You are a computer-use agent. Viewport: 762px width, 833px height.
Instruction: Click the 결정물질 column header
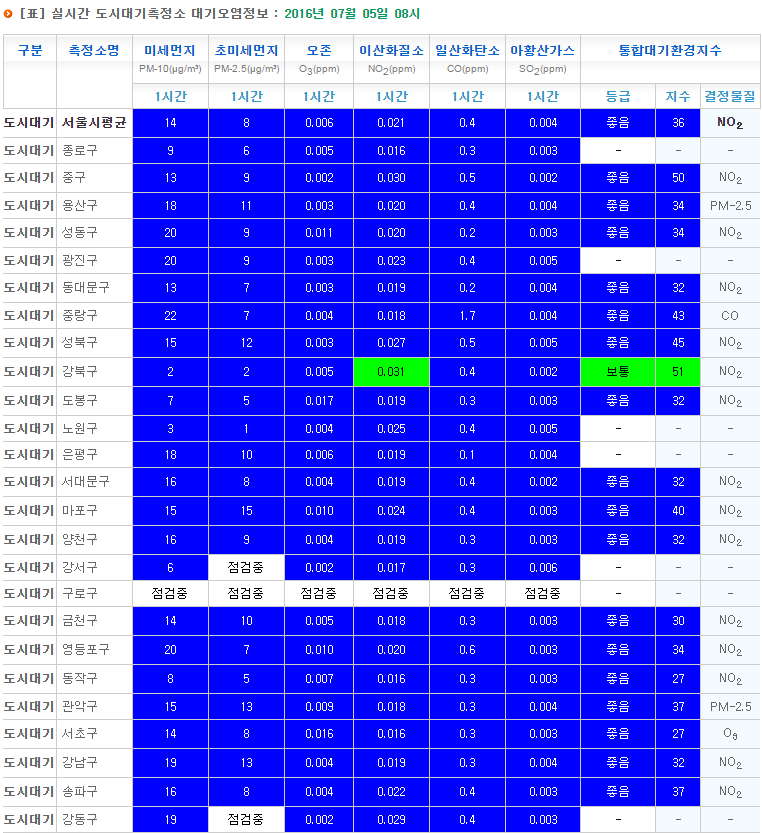click(730, 96)
